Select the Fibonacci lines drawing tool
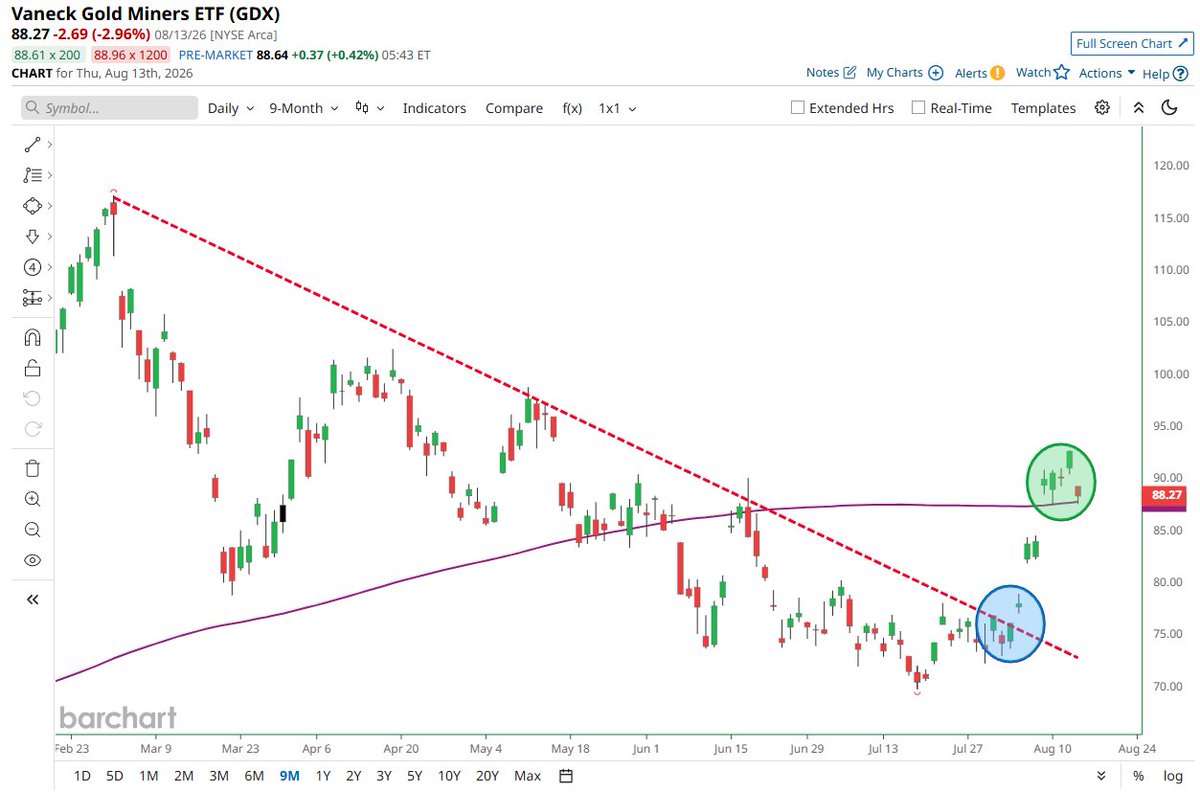This screenshot has width=1200, height=792. pos(31,174)
